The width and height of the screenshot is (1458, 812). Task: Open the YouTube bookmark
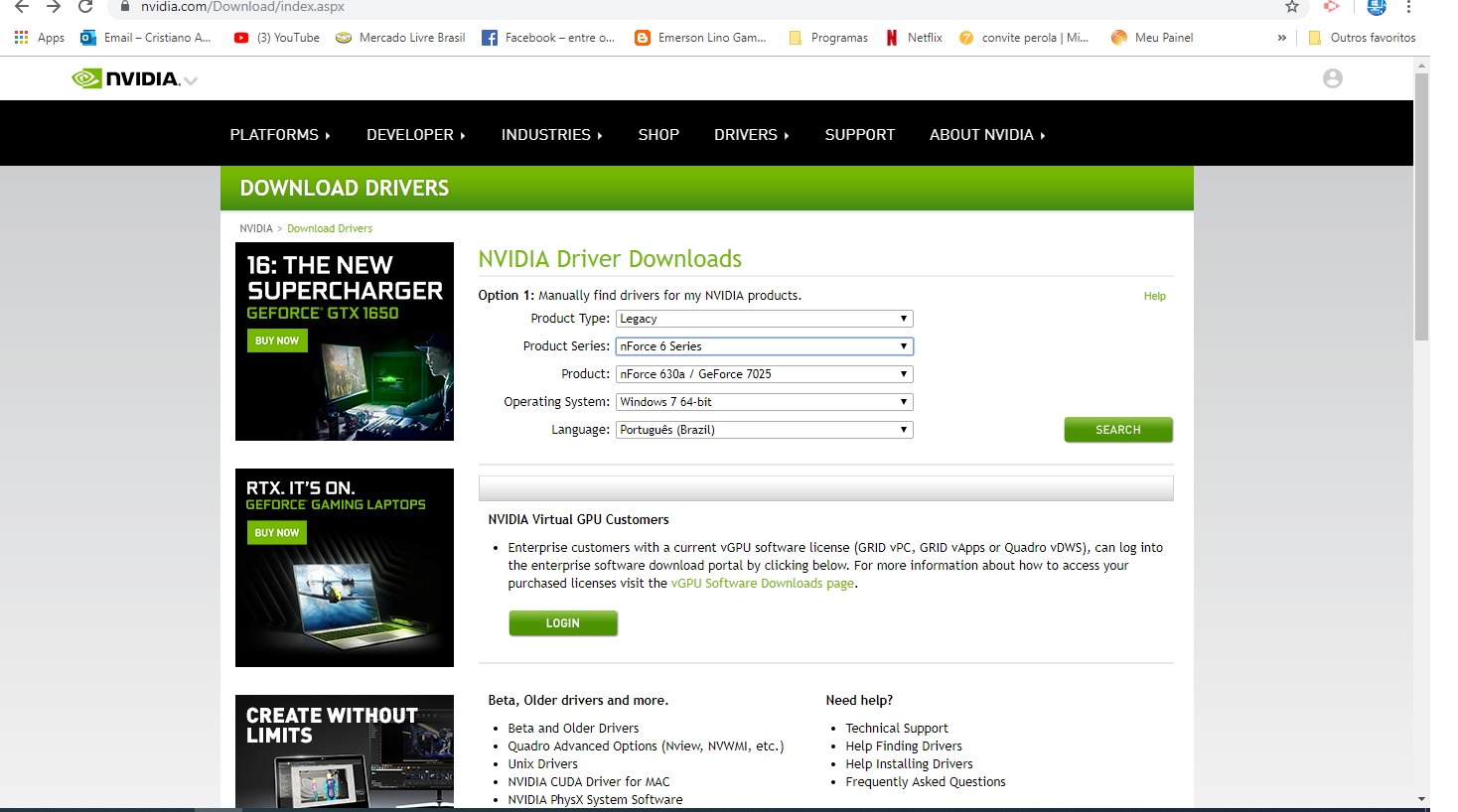276,37
